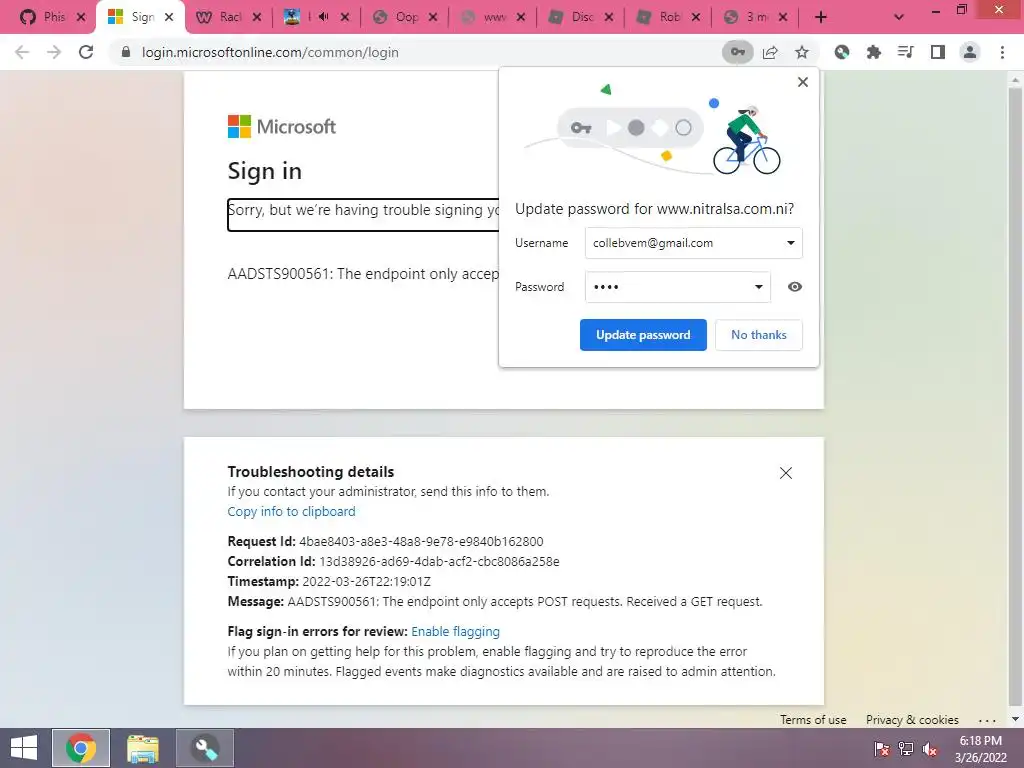Open the Privacy & cookies link

click(912, 720)
